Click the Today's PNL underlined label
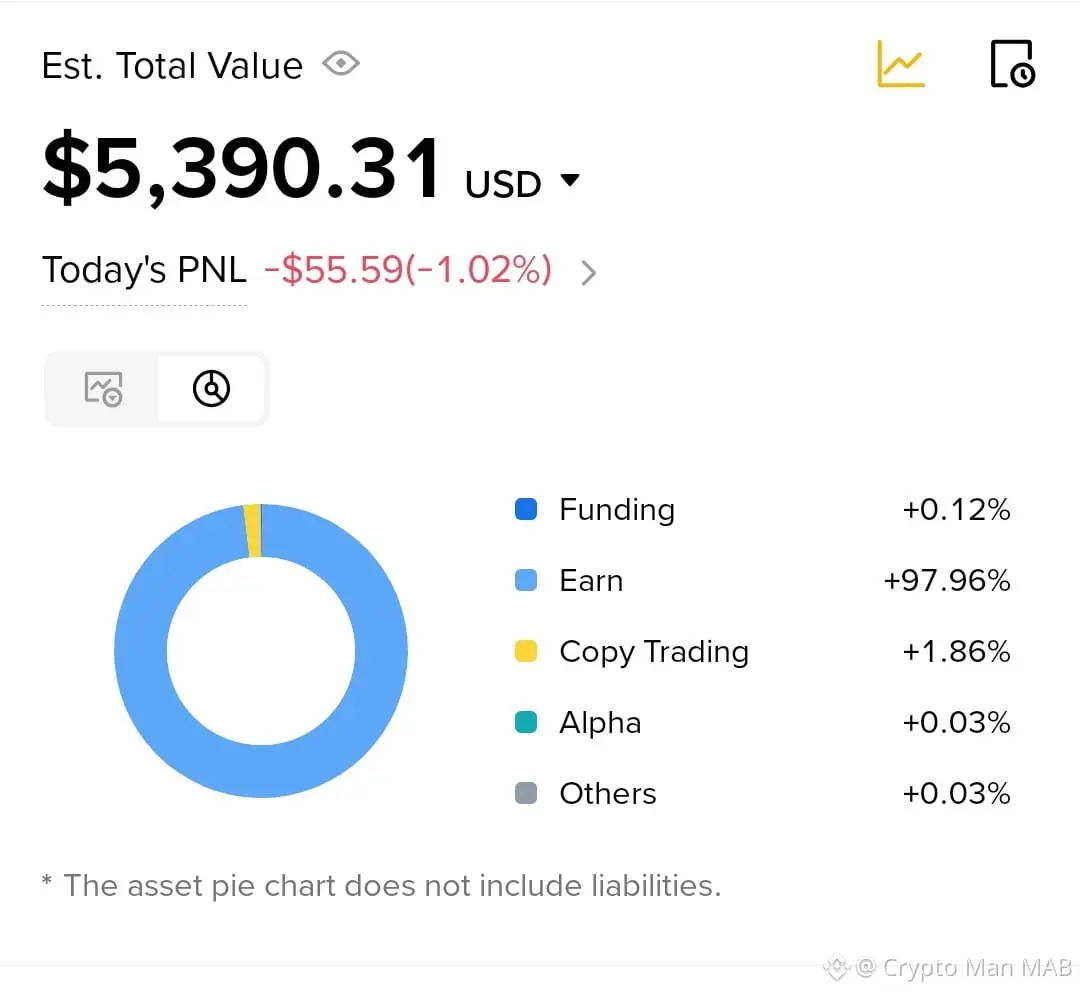 pyautogui.click(x=144, y=270)
